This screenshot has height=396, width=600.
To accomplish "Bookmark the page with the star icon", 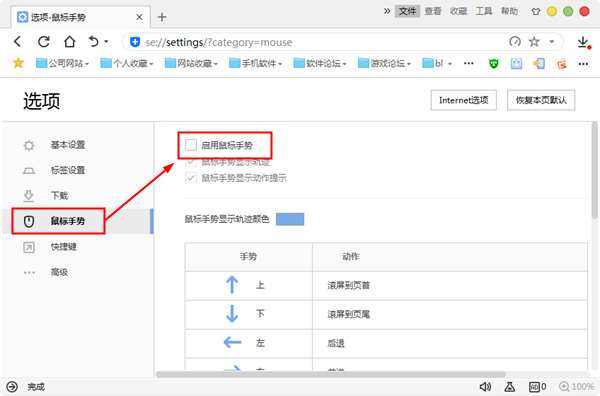I will (534, 41).
